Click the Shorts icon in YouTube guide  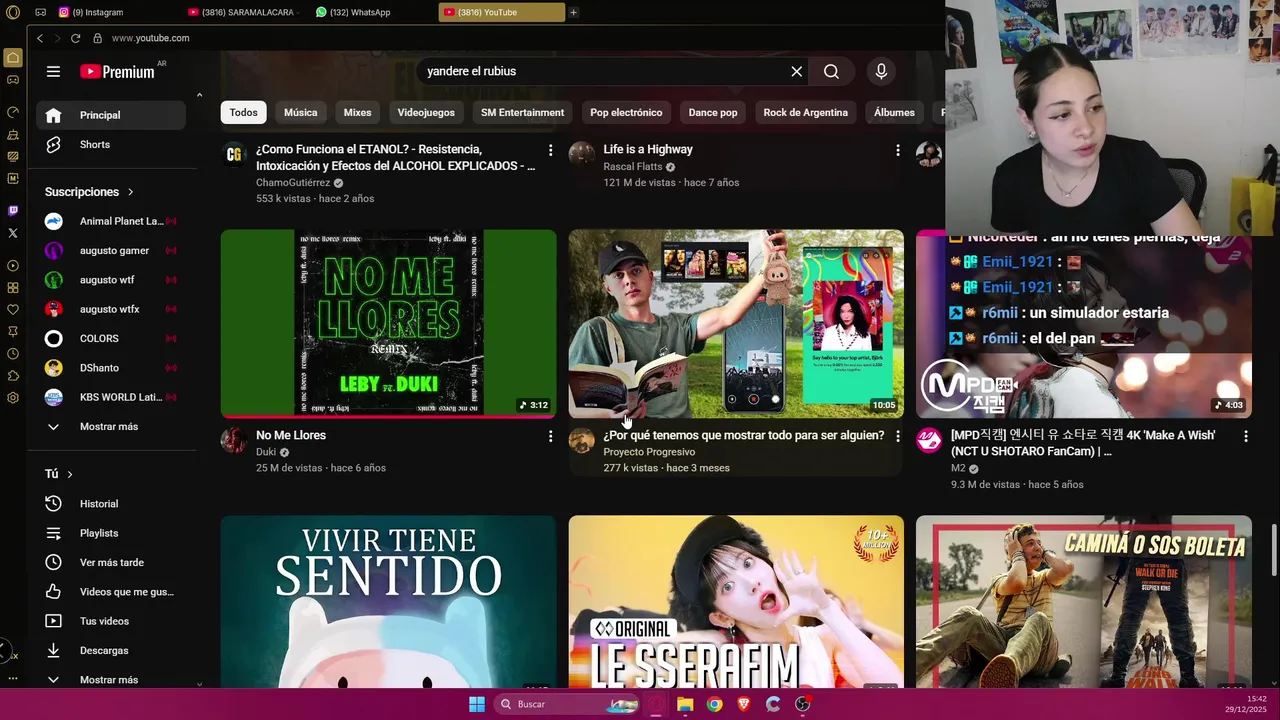tap(54, 144)
